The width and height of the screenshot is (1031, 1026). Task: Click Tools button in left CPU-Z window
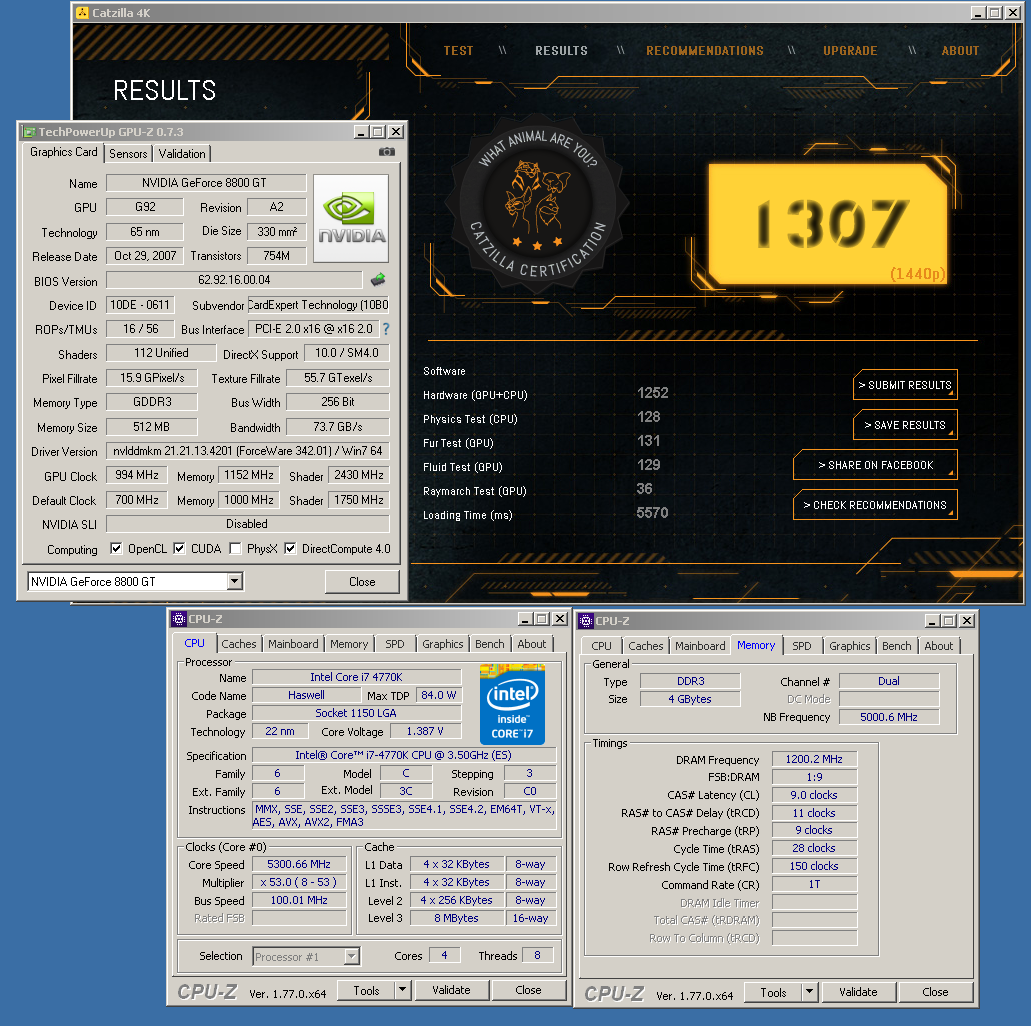pos(366,990)
